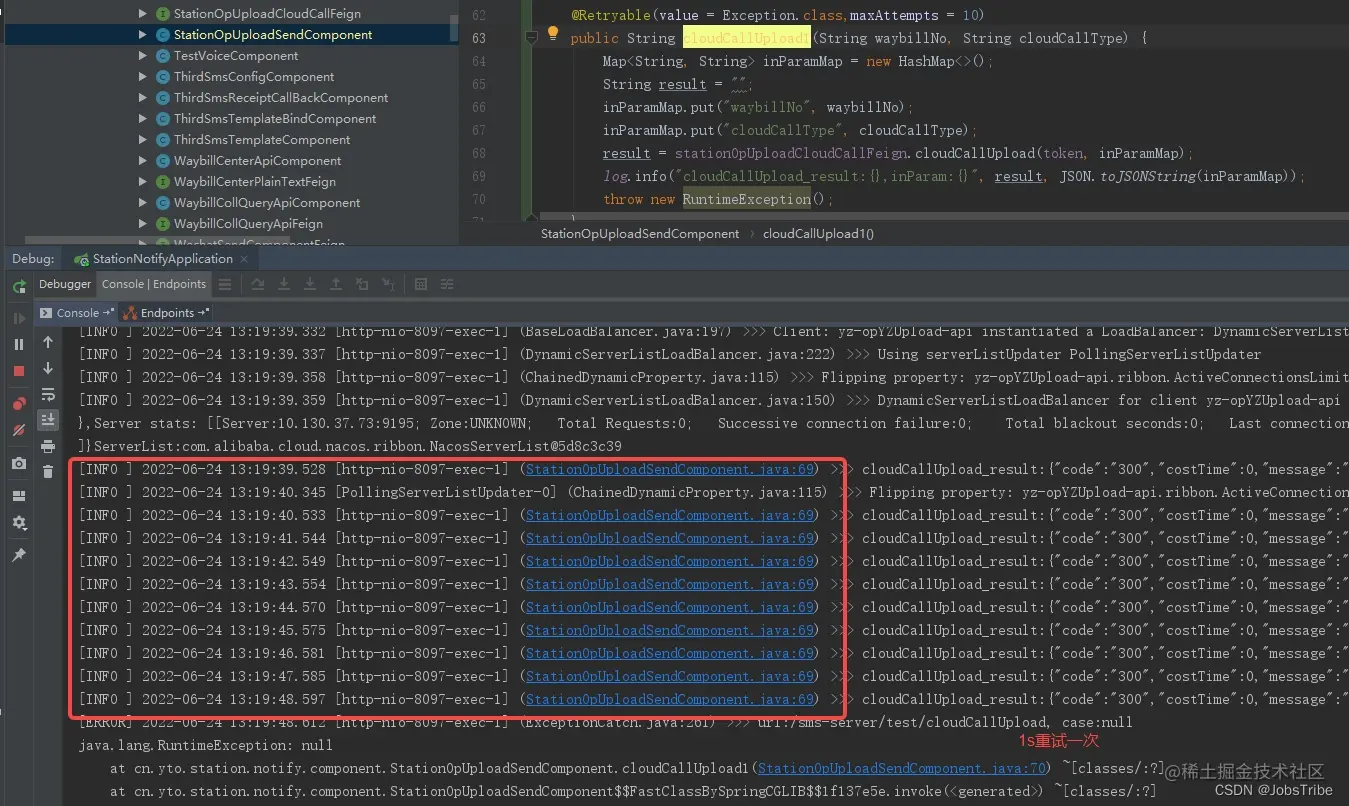
Task: Click the Show Execution Point icon
Action: click(225, 285)
